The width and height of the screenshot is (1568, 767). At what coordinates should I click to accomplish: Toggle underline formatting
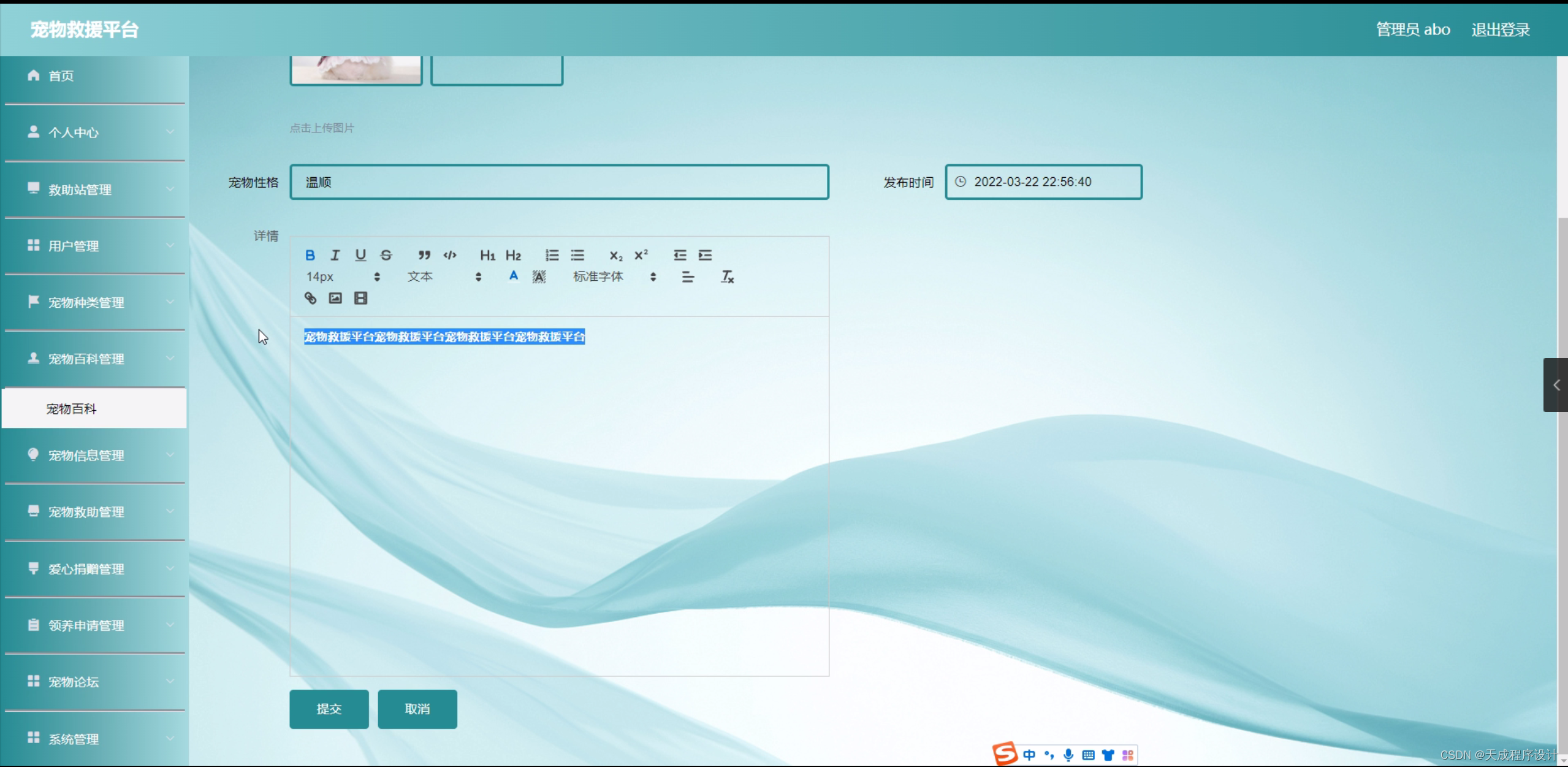tap(360, 255)
